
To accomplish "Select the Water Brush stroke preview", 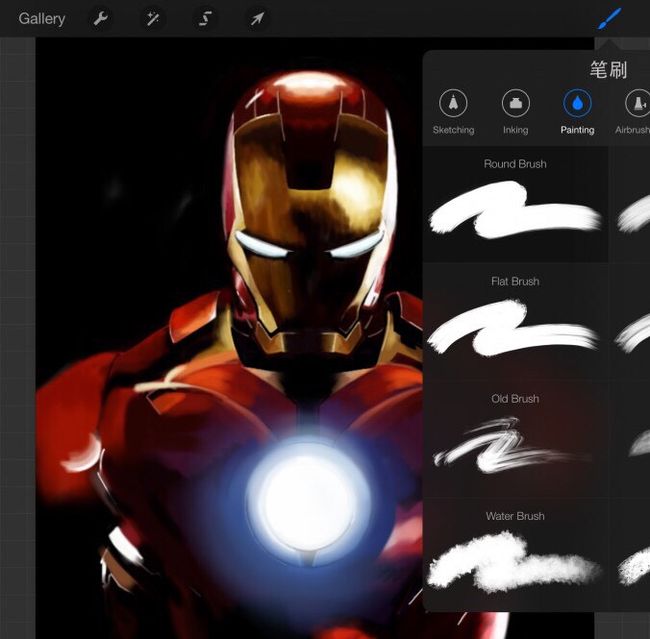I will [x=514, y=562].
